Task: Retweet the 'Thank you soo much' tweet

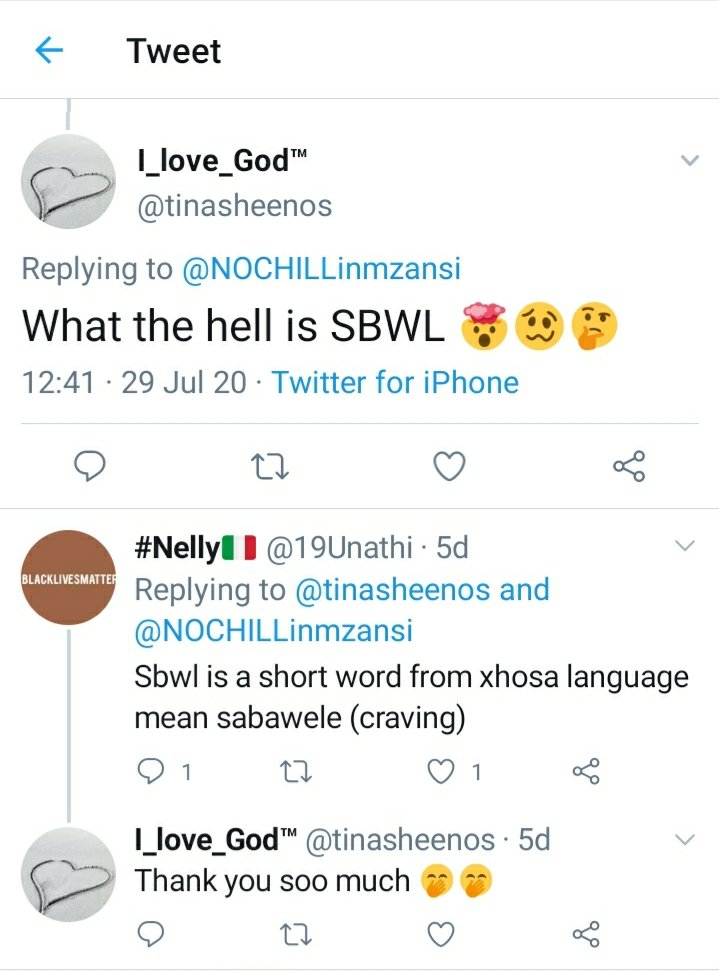Action: click(x=295, y=935)
